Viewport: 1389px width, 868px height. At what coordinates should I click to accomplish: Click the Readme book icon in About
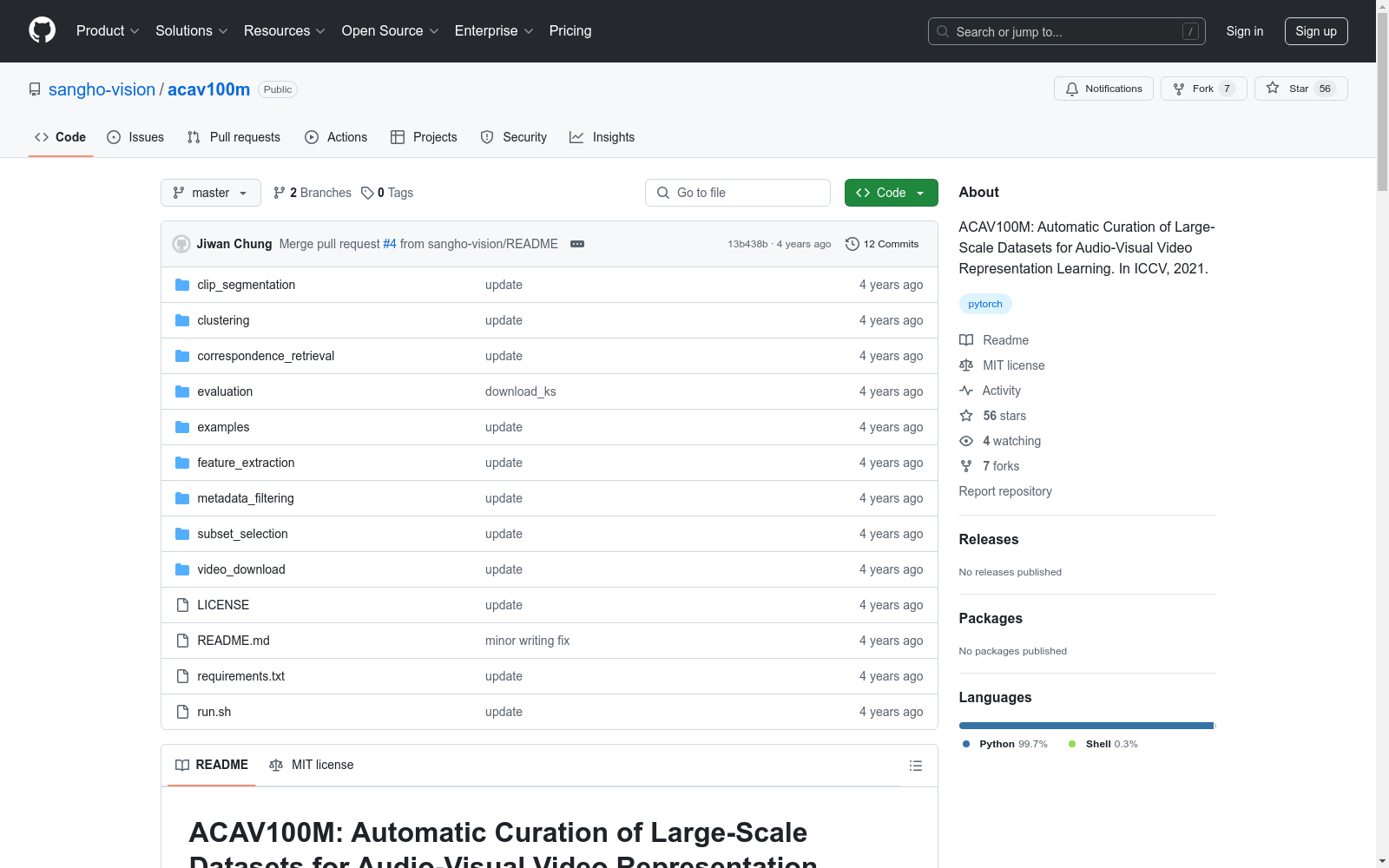click(966, 340)
